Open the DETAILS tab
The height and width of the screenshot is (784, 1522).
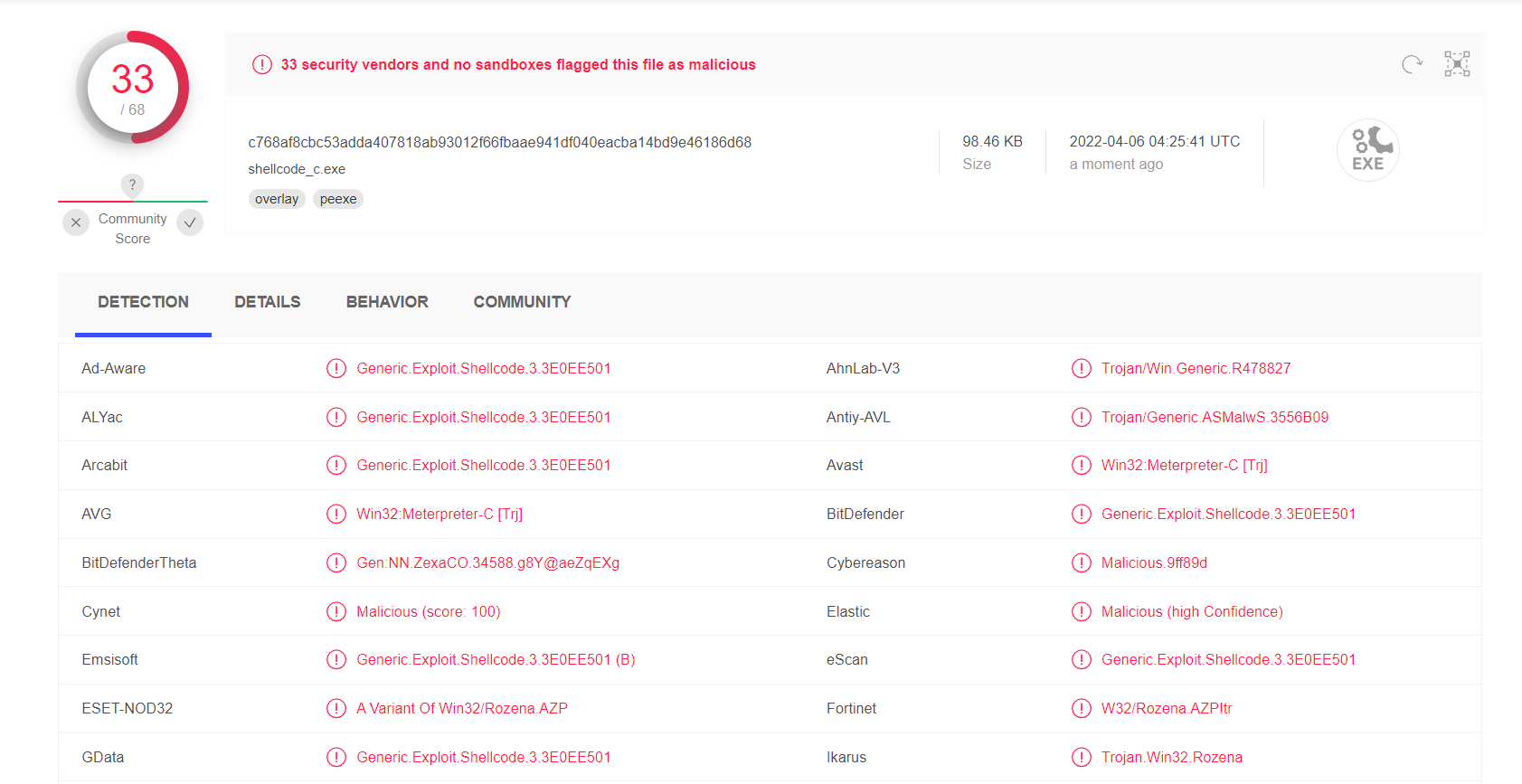point(268,302)
